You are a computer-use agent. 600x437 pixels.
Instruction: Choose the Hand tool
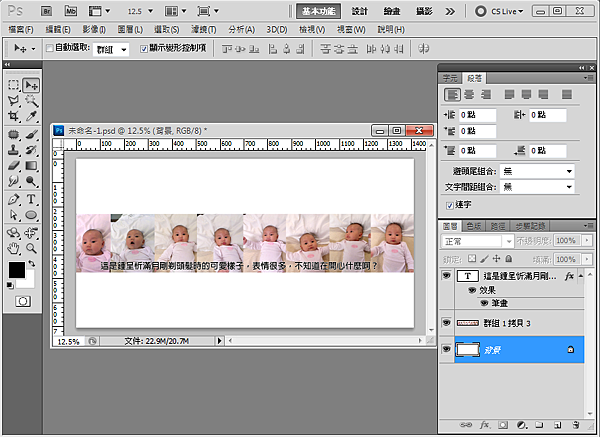coord(14,246)
